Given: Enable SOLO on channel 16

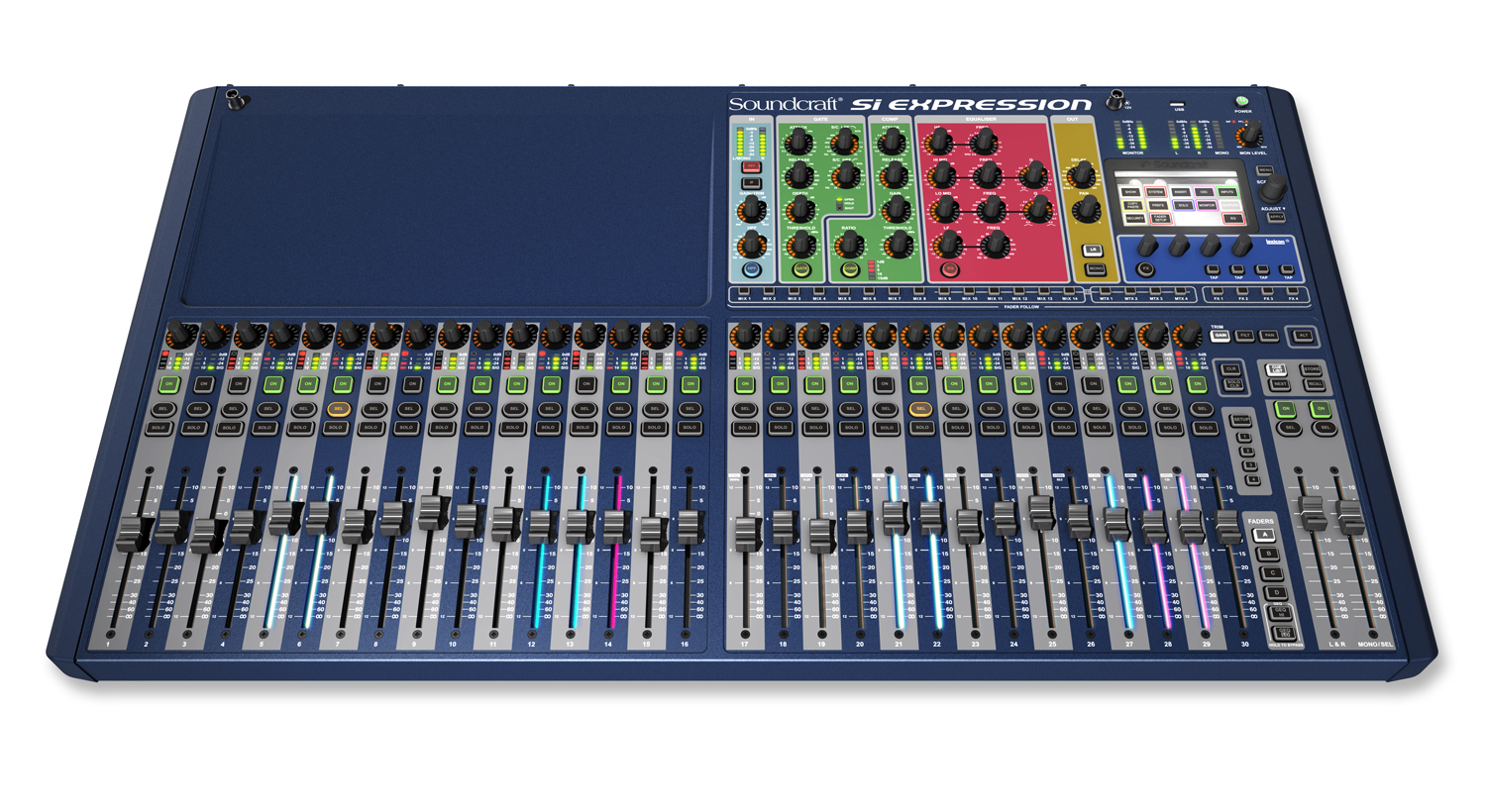Looking at the screenshot, I should pyautogui.click(x=690, y=428).
